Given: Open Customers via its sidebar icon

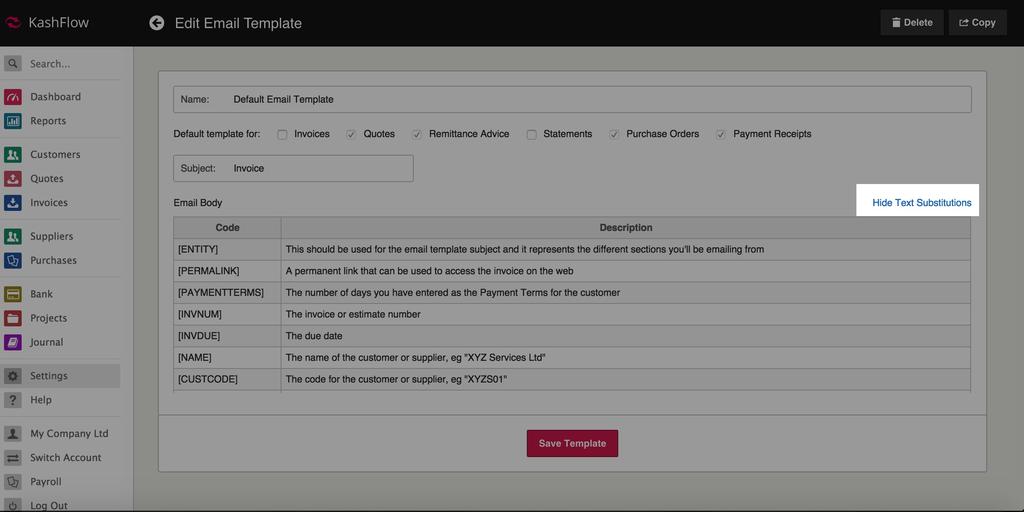Looking at the screenshot, I should [13, 155].
